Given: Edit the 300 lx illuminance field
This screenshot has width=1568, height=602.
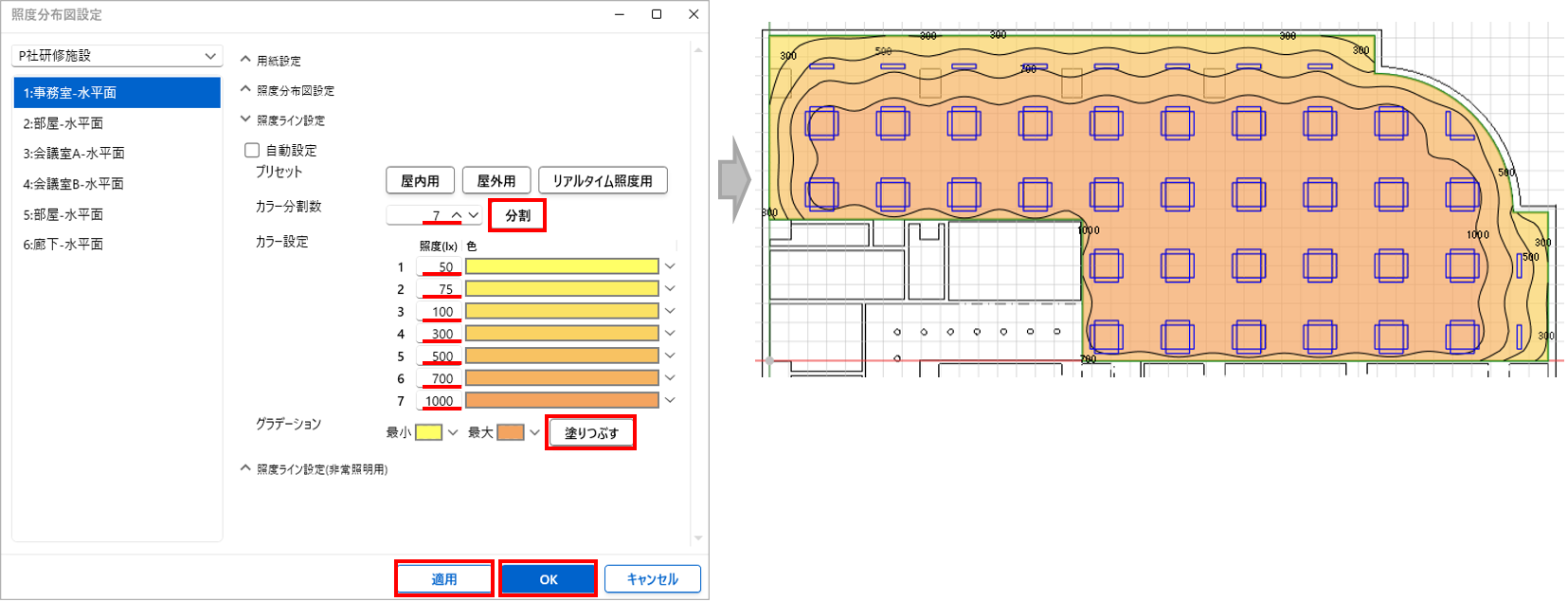Looking at the screenshot, I should [x=440, y=334].
